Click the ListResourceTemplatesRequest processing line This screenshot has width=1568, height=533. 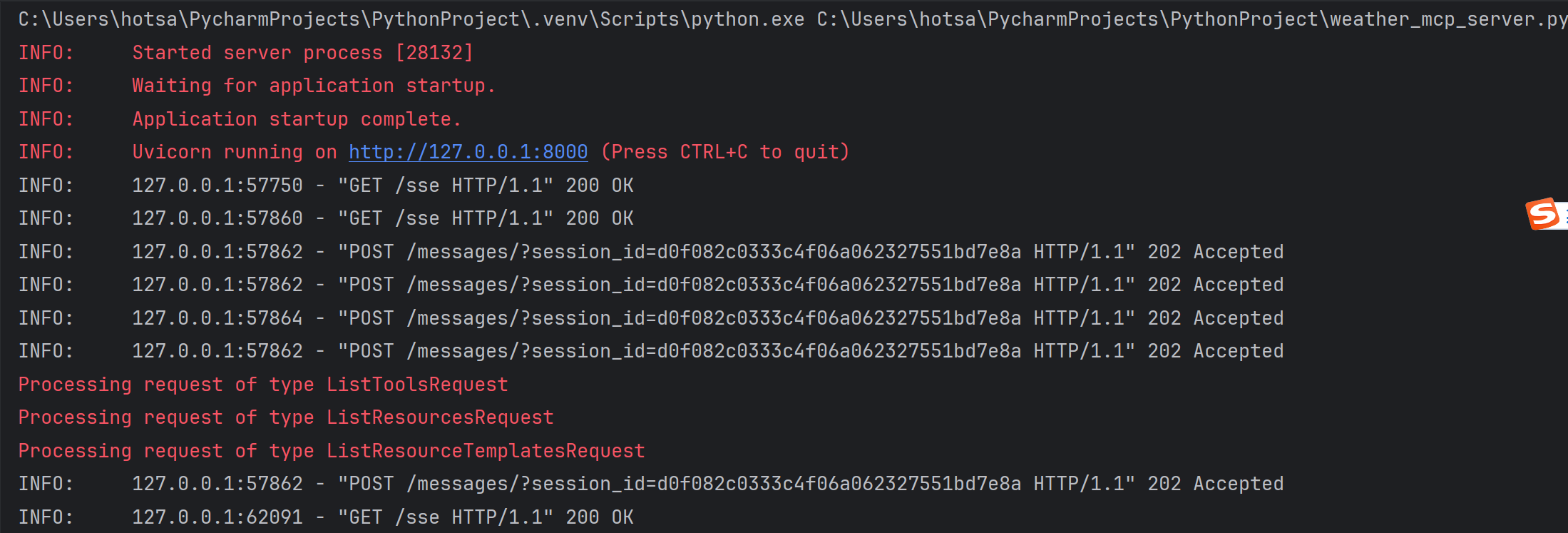click(332, 451)
